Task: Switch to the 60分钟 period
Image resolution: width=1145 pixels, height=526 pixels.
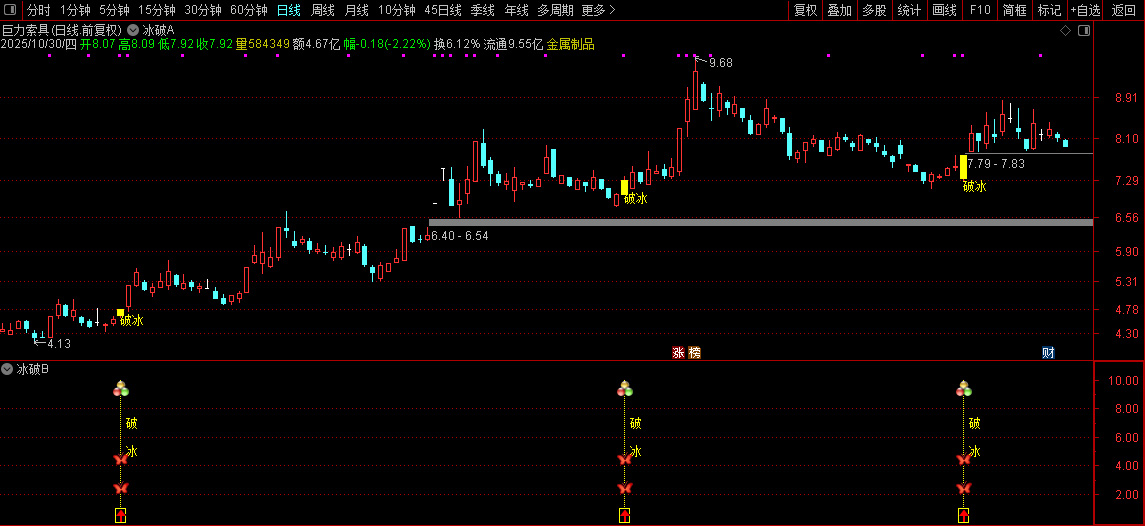Action: (x=249, y=10)
